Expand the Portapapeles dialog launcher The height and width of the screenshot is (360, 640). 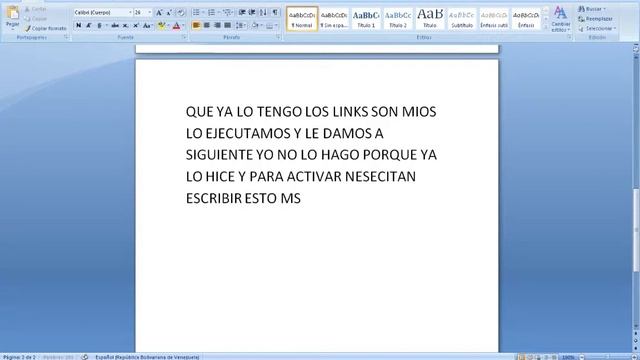click(66, 37)
